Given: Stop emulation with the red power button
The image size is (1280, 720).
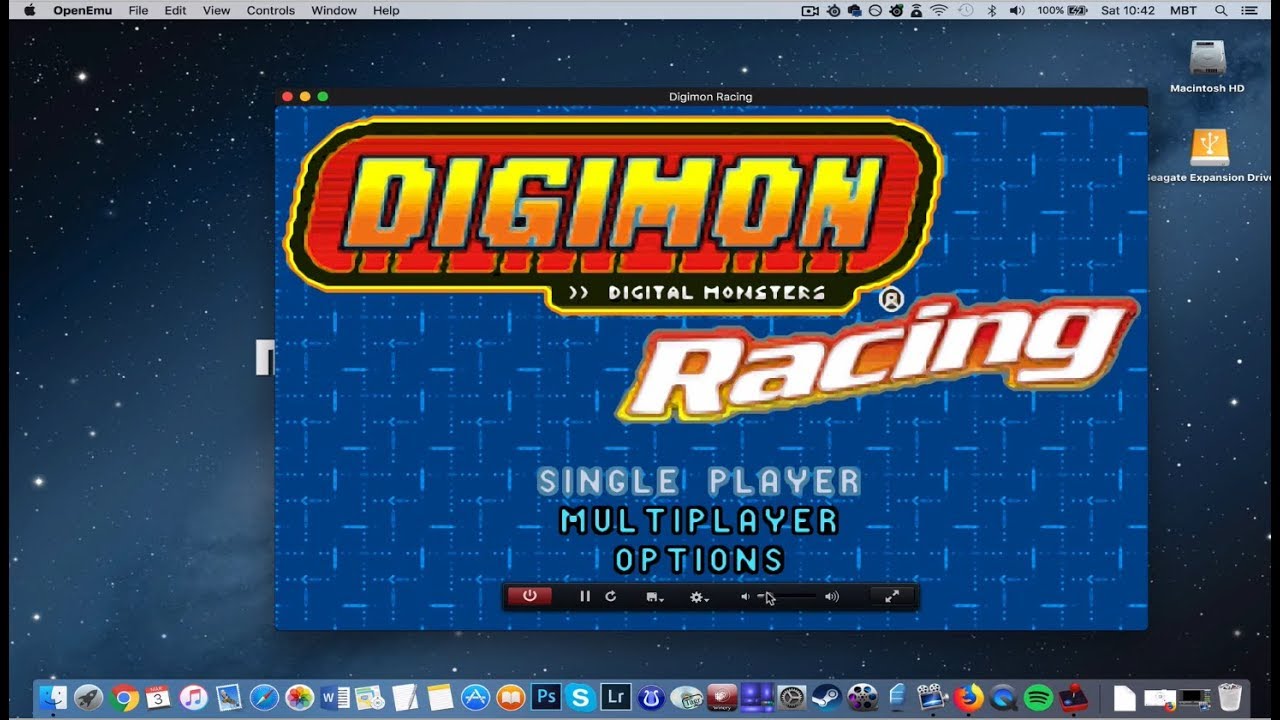Looking at the screenshot, I should pyautogui.click(x=530, y=596).
